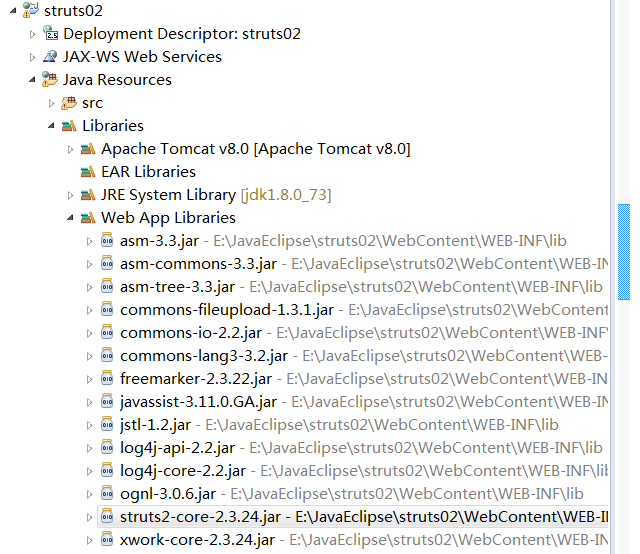Click the Web App Libraries icon
Image resolution: width=640 pixels, height=554 pixels.
click(88, 218)
